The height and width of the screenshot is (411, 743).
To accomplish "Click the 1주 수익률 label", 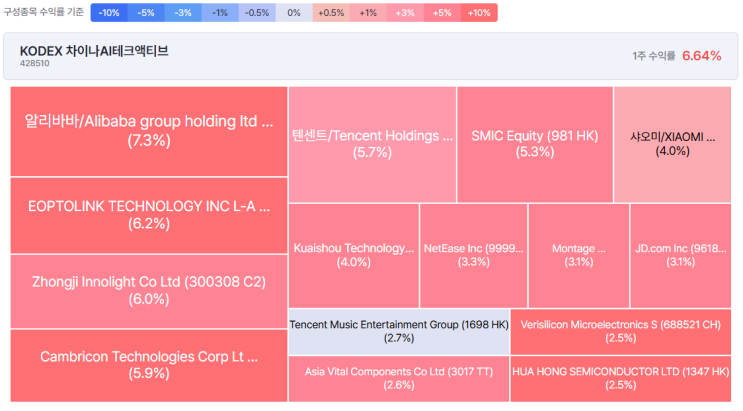I will pos(653,56).
